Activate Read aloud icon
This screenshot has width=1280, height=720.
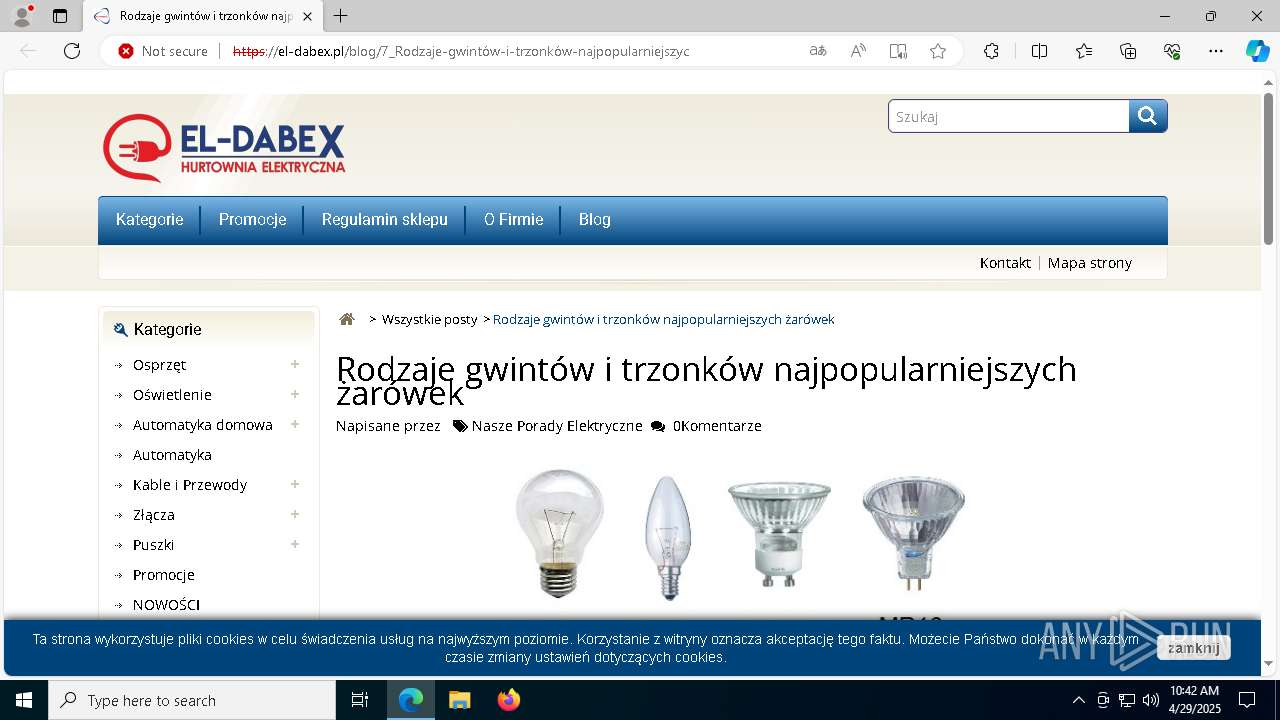(858, 51)
